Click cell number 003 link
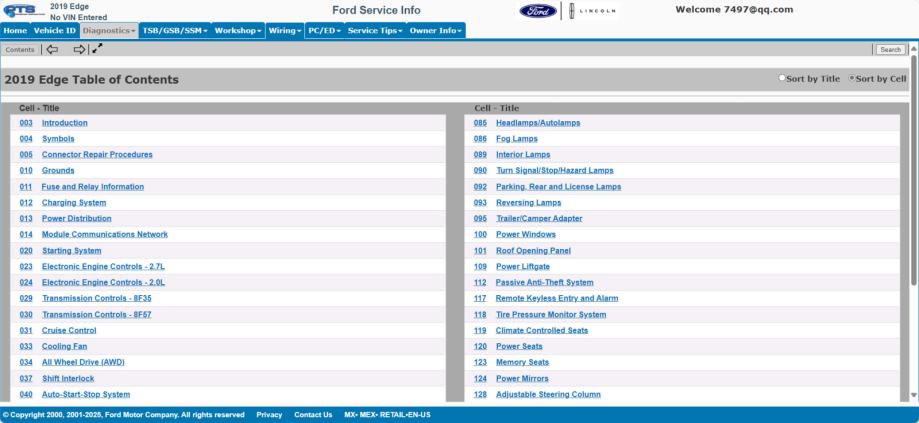Viewport: 919px width, 423px height. coord(26,122)
